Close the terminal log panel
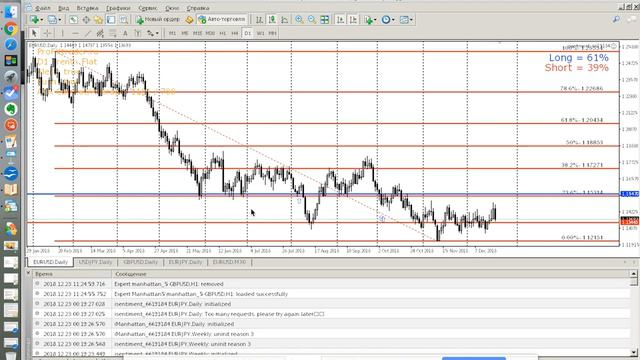Viewport: 640px width, 360px height. (29, 273)
